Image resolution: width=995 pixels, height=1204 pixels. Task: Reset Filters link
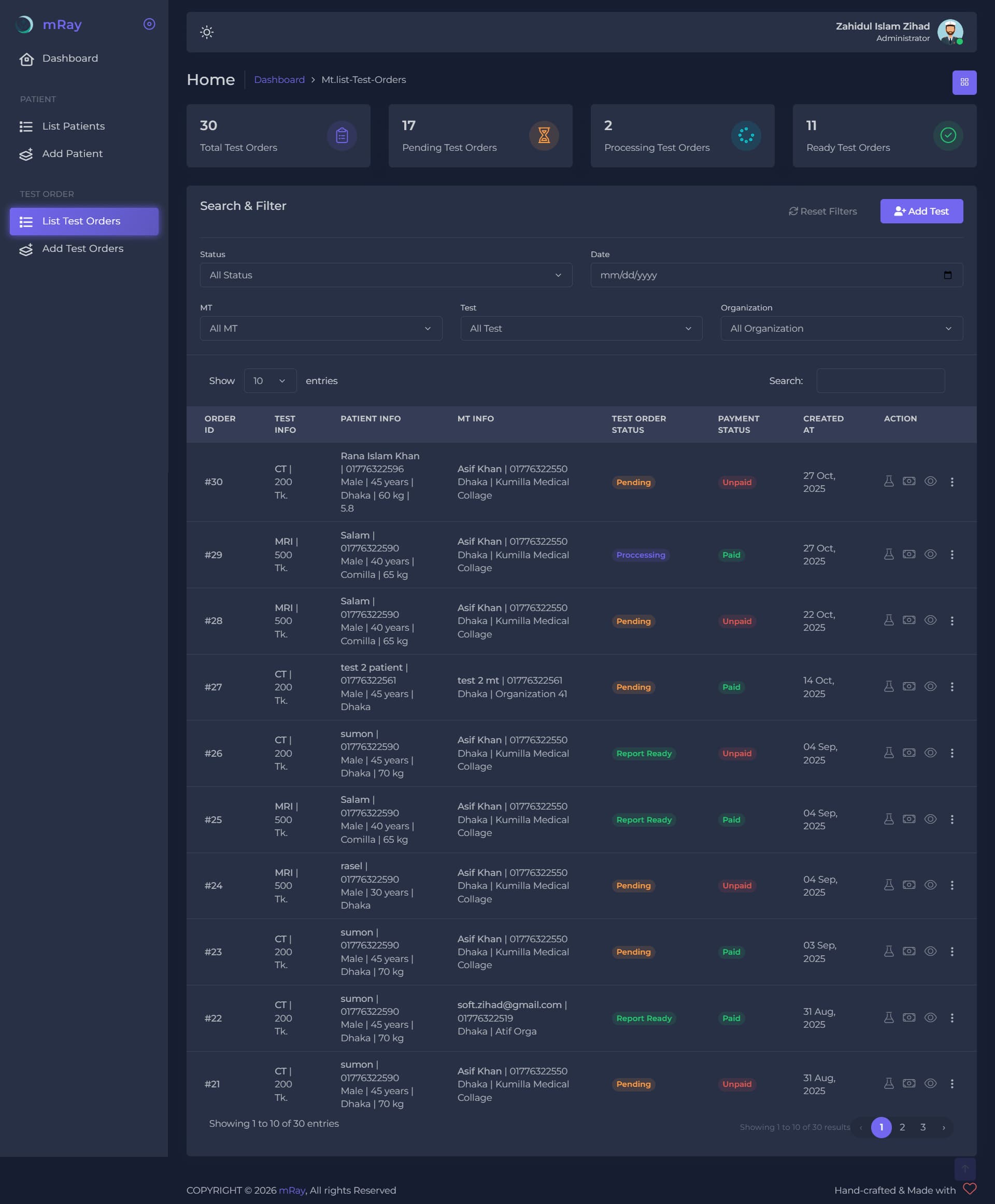pos(822,211)
